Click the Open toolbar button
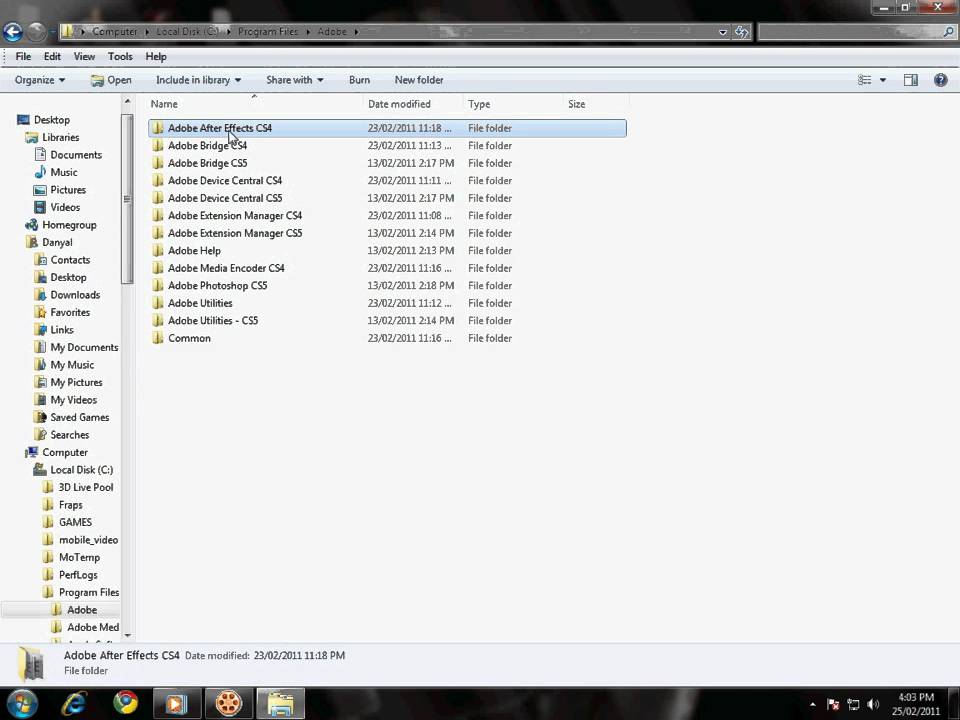The image size is (960, 720). 111,80
